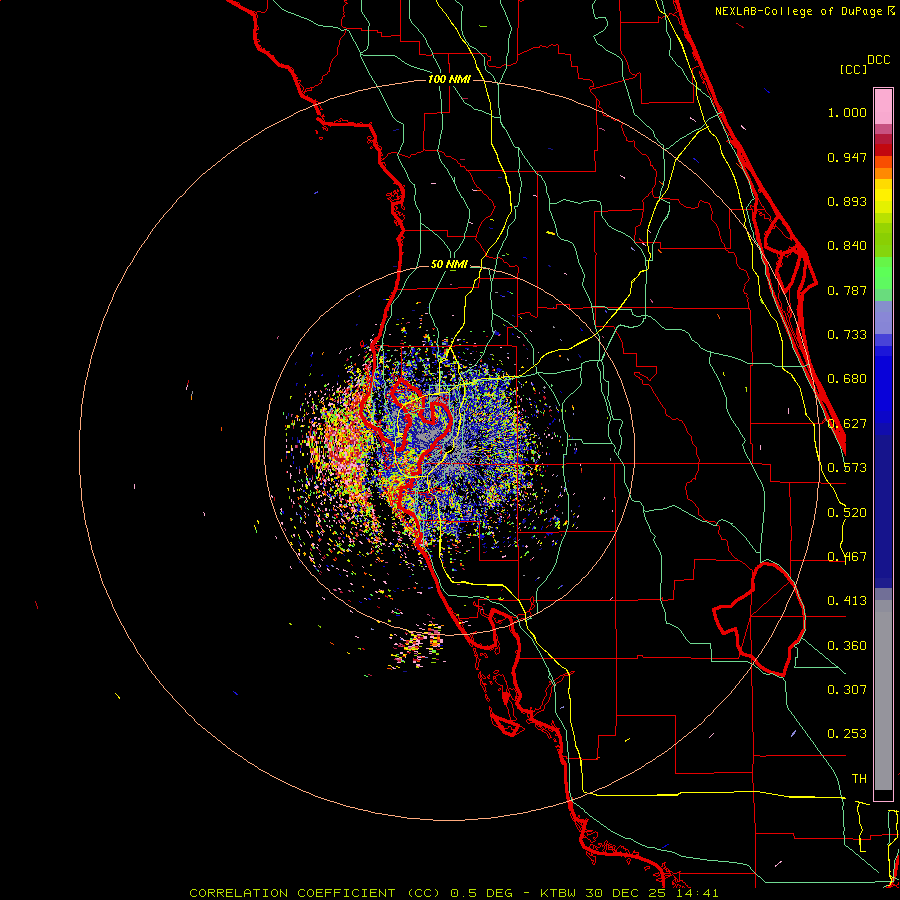The image size is (900, 900).
Task: Select the pink swatch atop the color bar
Action: coord(883,107)
